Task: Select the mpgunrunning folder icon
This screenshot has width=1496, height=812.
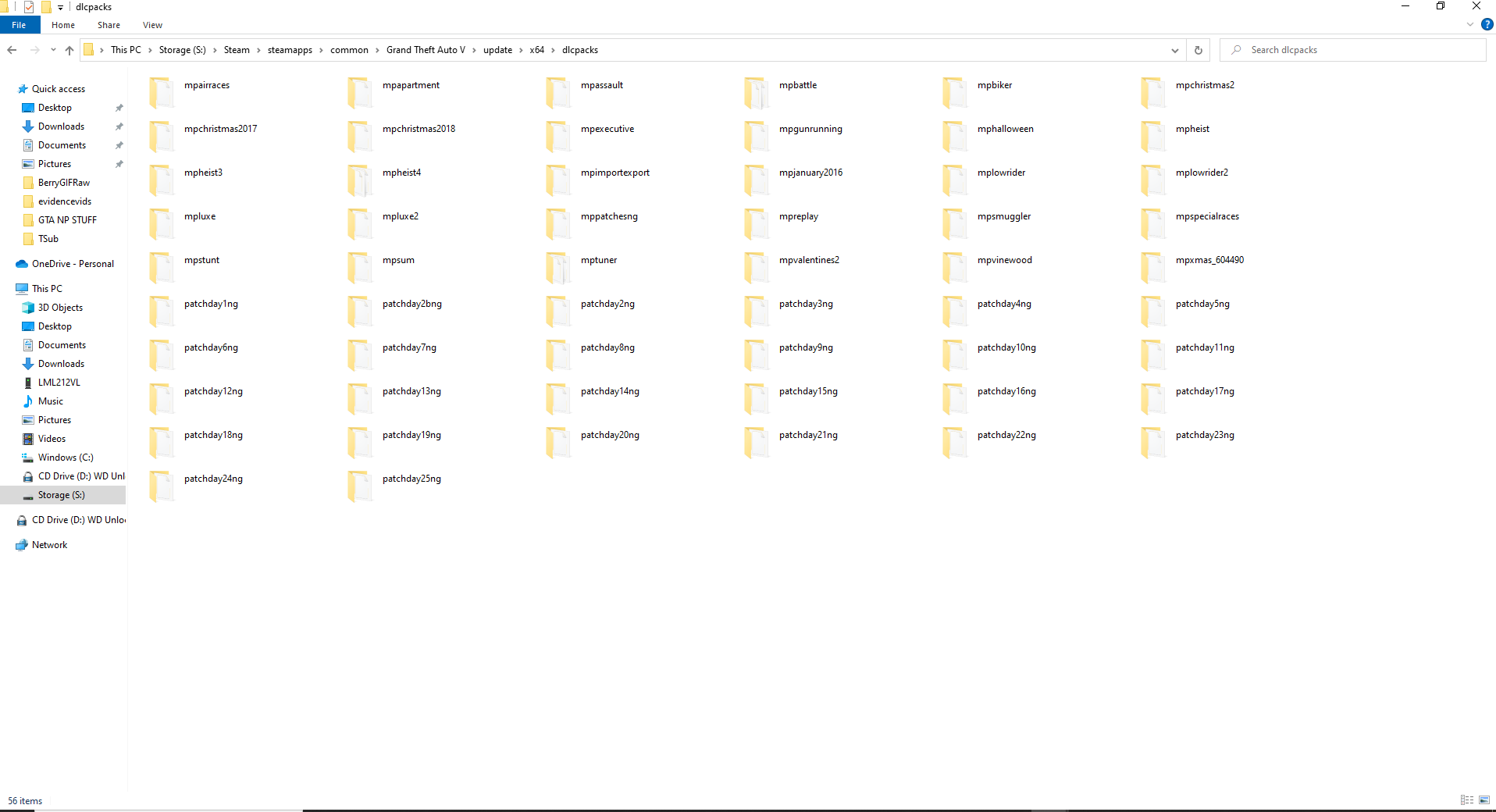Action: (x=757, y=136)
